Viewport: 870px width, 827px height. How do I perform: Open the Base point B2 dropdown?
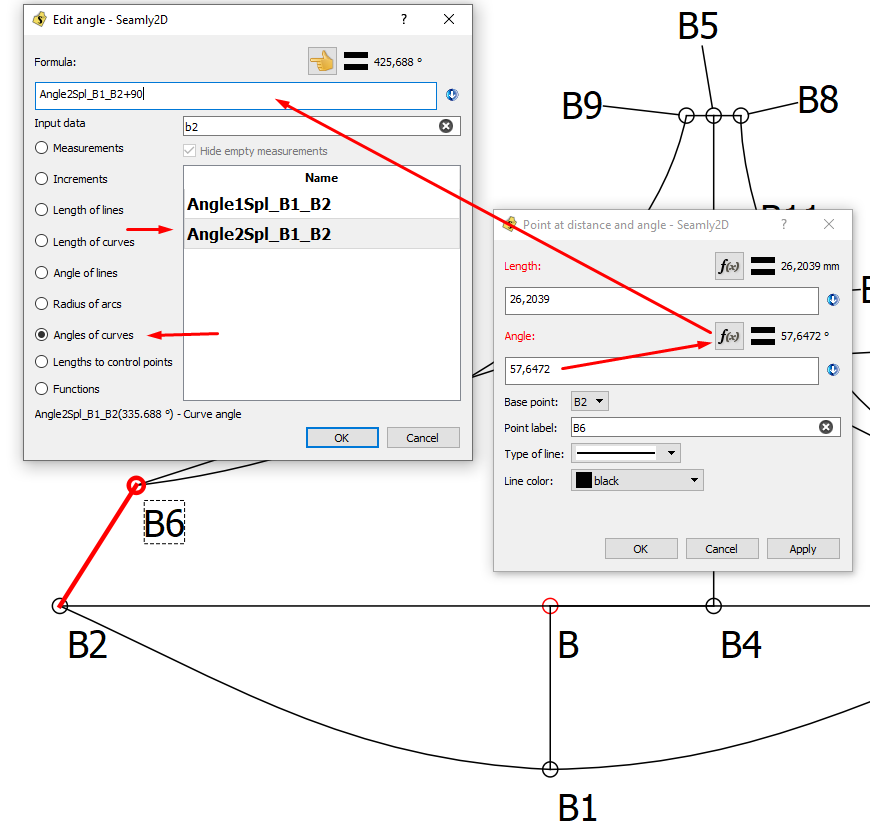point(589,401)
